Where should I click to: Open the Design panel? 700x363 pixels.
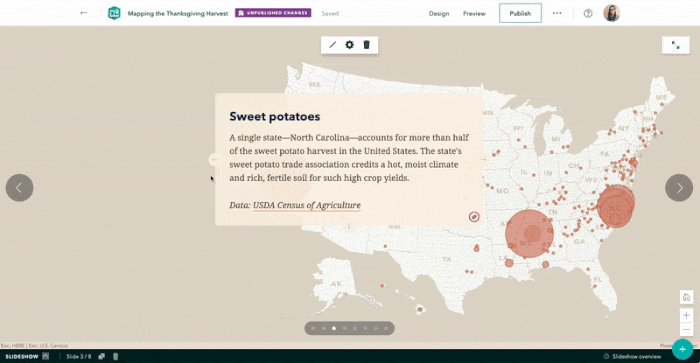pyautogui.click(x=439, y=13)
